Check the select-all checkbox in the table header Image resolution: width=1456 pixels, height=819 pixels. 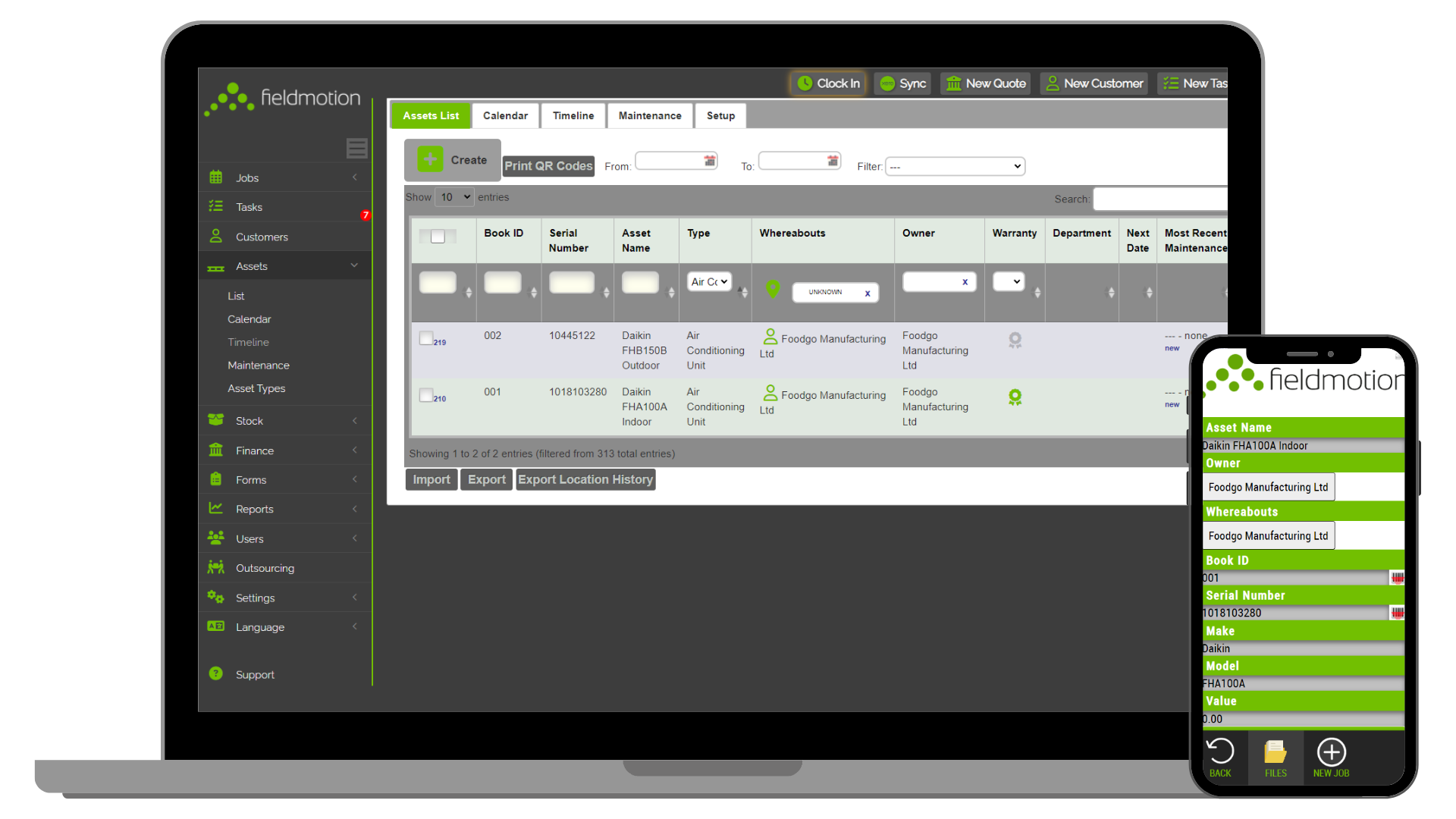click(x=438, y=236)
